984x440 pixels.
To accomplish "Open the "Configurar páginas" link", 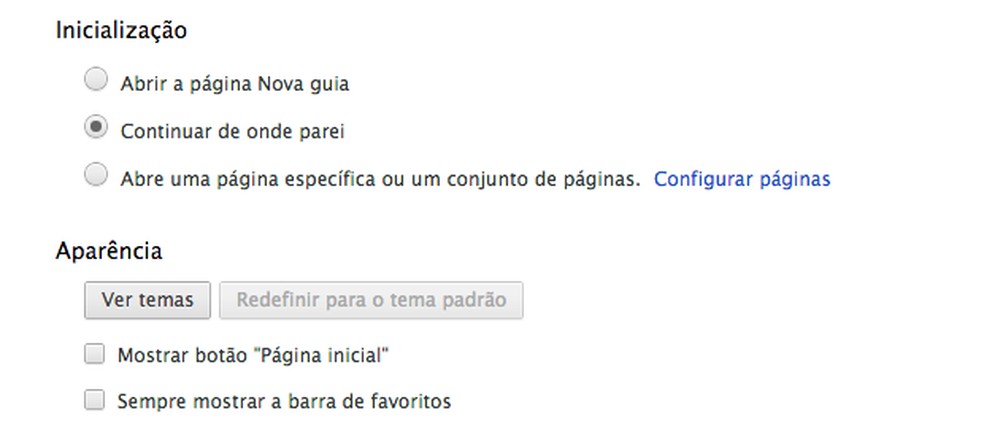I will coord(742,180).
